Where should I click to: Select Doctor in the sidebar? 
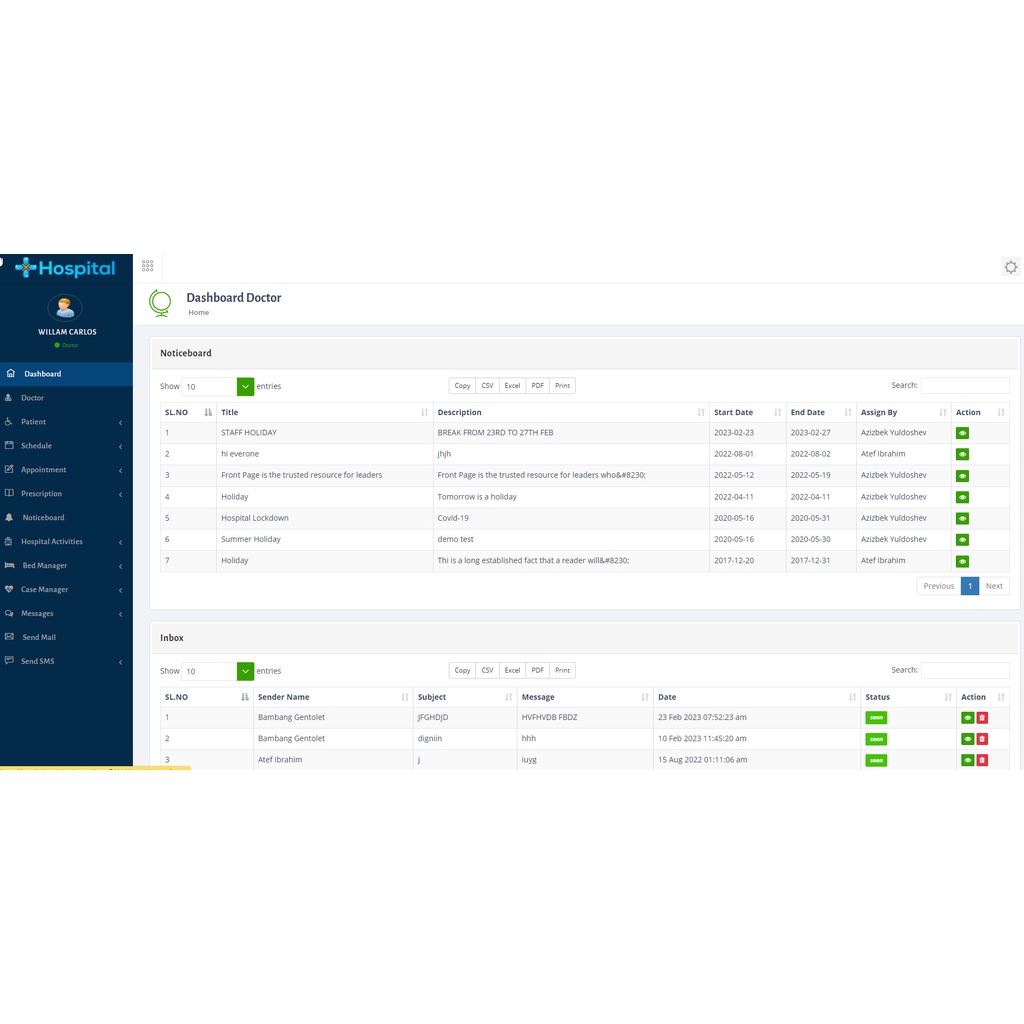pos(33,398)
